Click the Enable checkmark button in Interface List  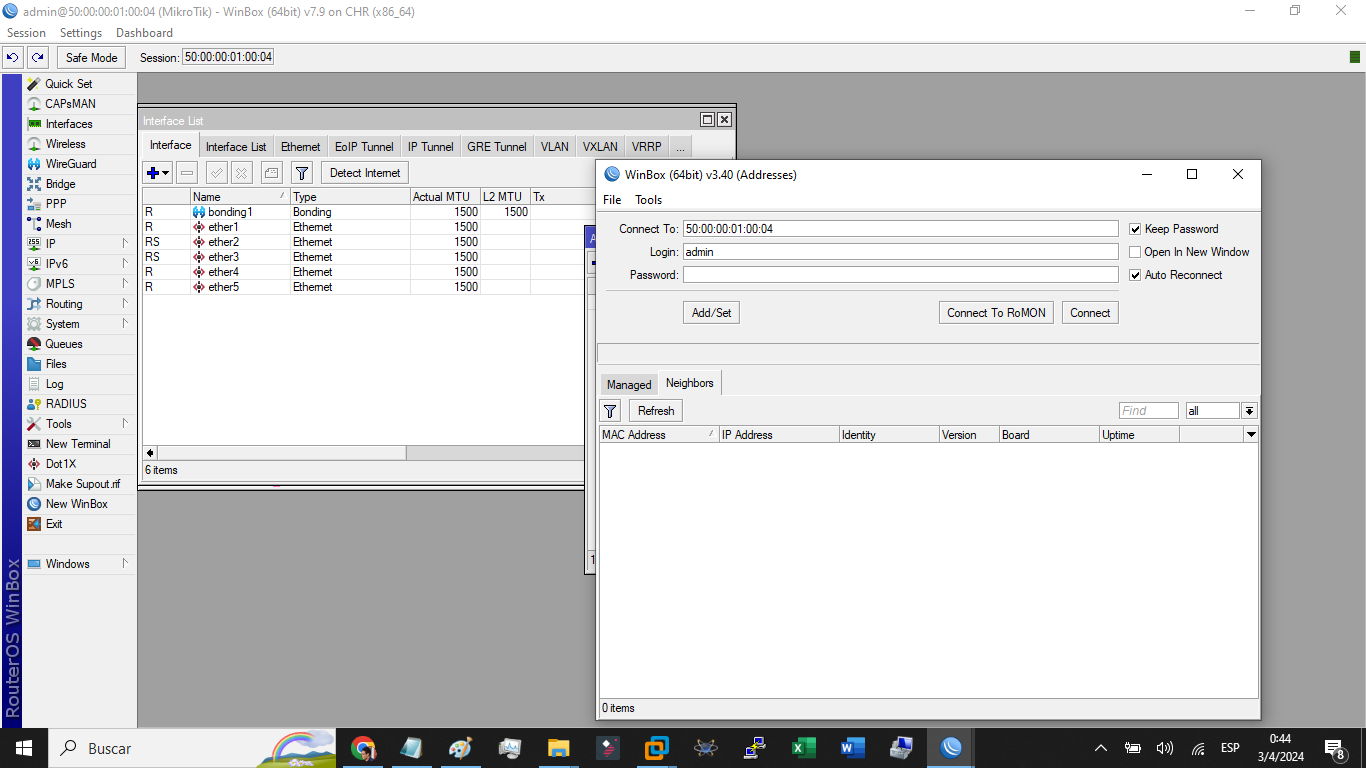click(216, 173)
